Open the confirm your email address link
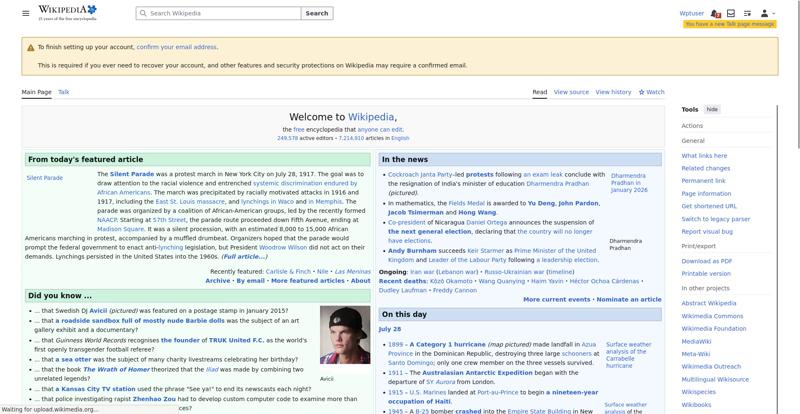Screen dimensions: 800x414 tap(177, 47)
